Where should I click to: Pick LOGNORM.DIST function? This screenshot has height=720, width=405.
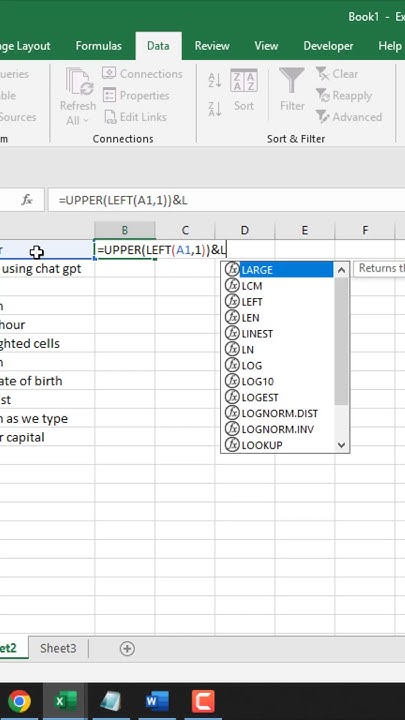(279, 413)
